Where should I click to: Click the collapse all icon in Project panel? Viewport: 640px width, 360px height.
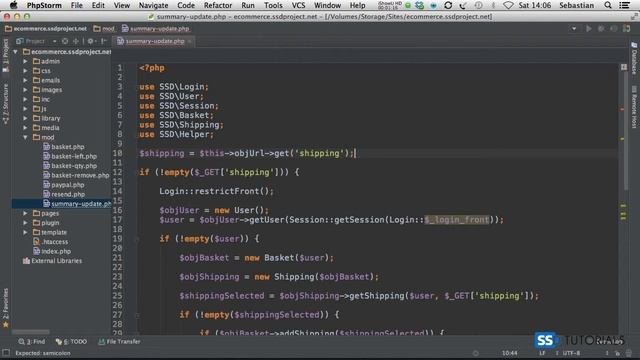click(x=76, y=41)
